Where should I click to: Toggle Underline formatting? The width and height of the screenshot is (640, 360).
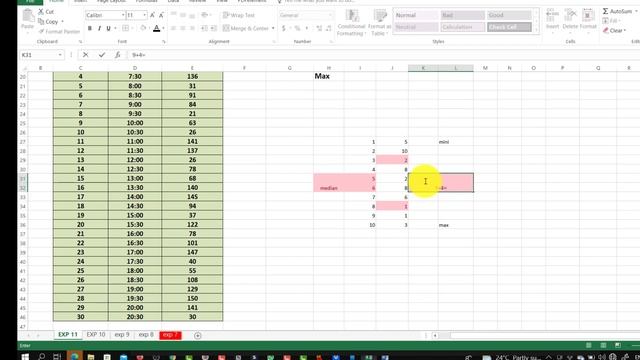(108, 28)
